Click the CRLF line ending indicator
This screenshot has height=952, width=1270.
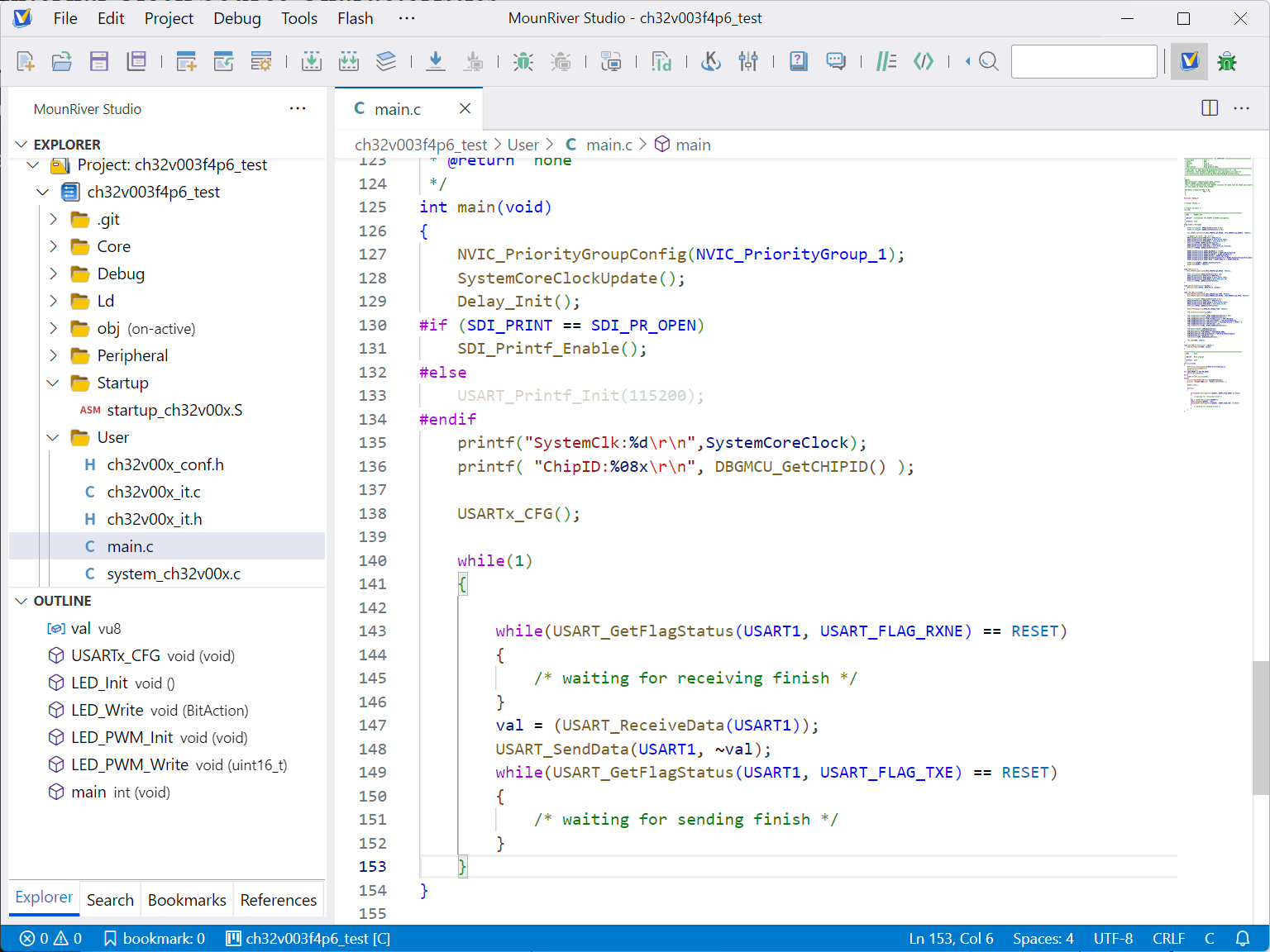click(1169, 939)
